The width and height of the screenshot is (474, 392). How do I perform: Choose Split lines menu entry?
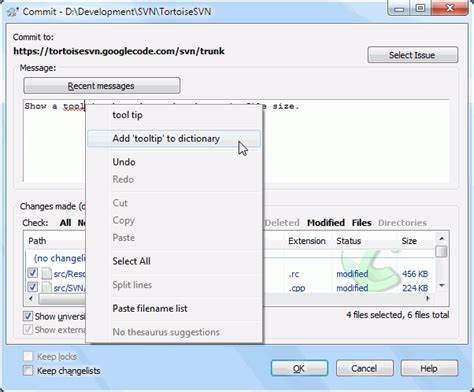click(174, 285)
